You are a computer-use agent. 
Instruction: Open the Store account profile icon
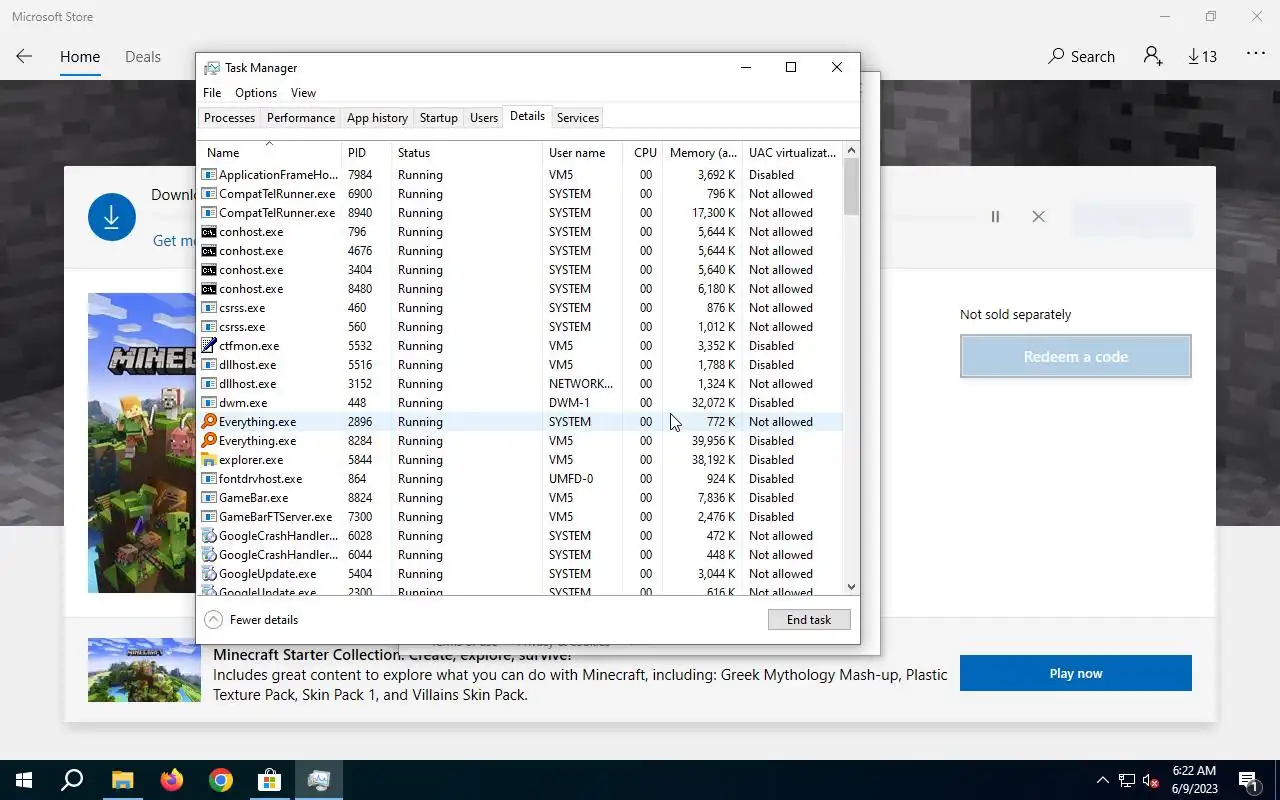click(1153, 57)
